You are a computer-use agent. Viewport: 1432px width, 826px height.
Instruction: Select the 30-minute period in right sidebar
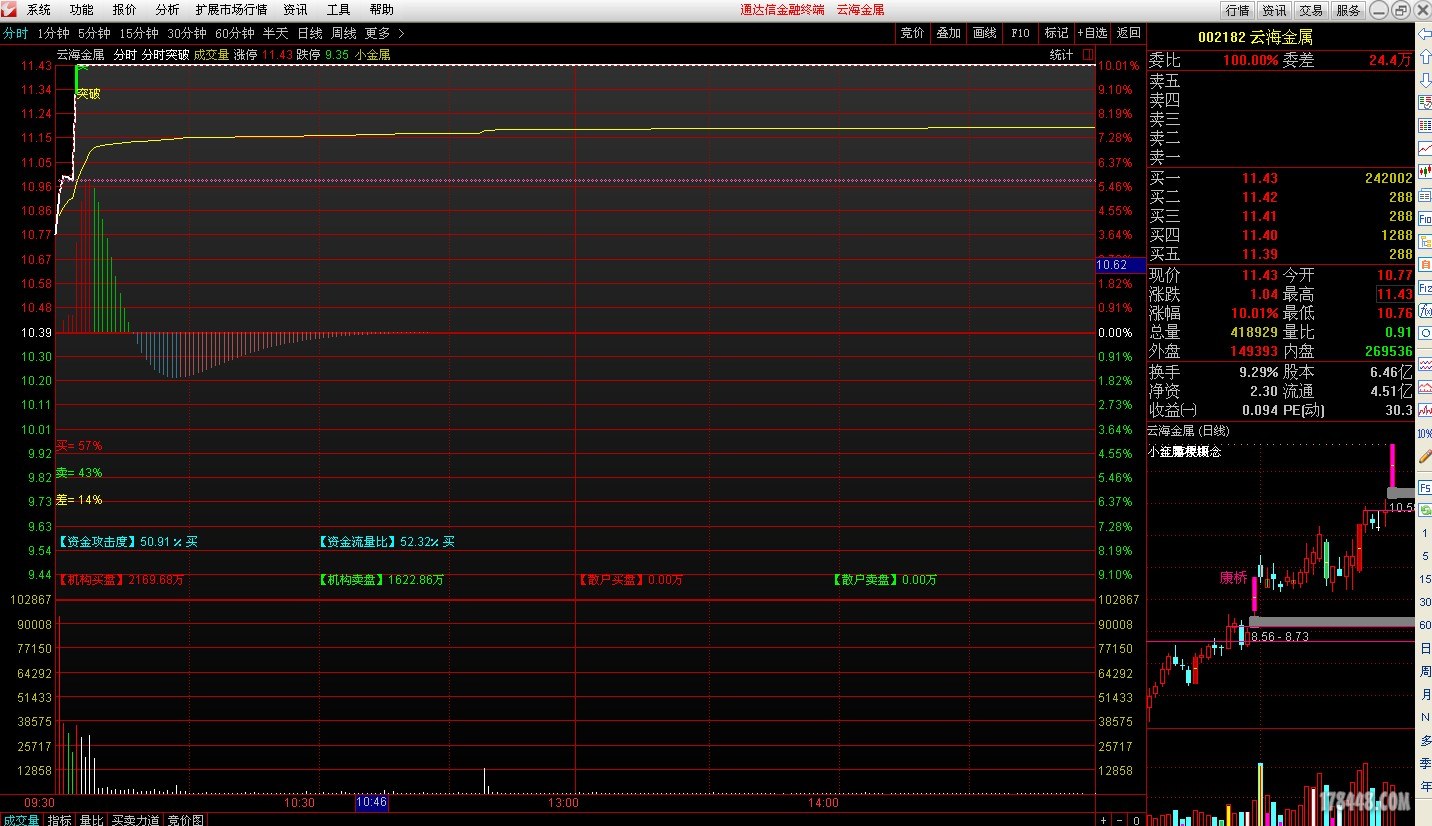[x=1424, y=602]
